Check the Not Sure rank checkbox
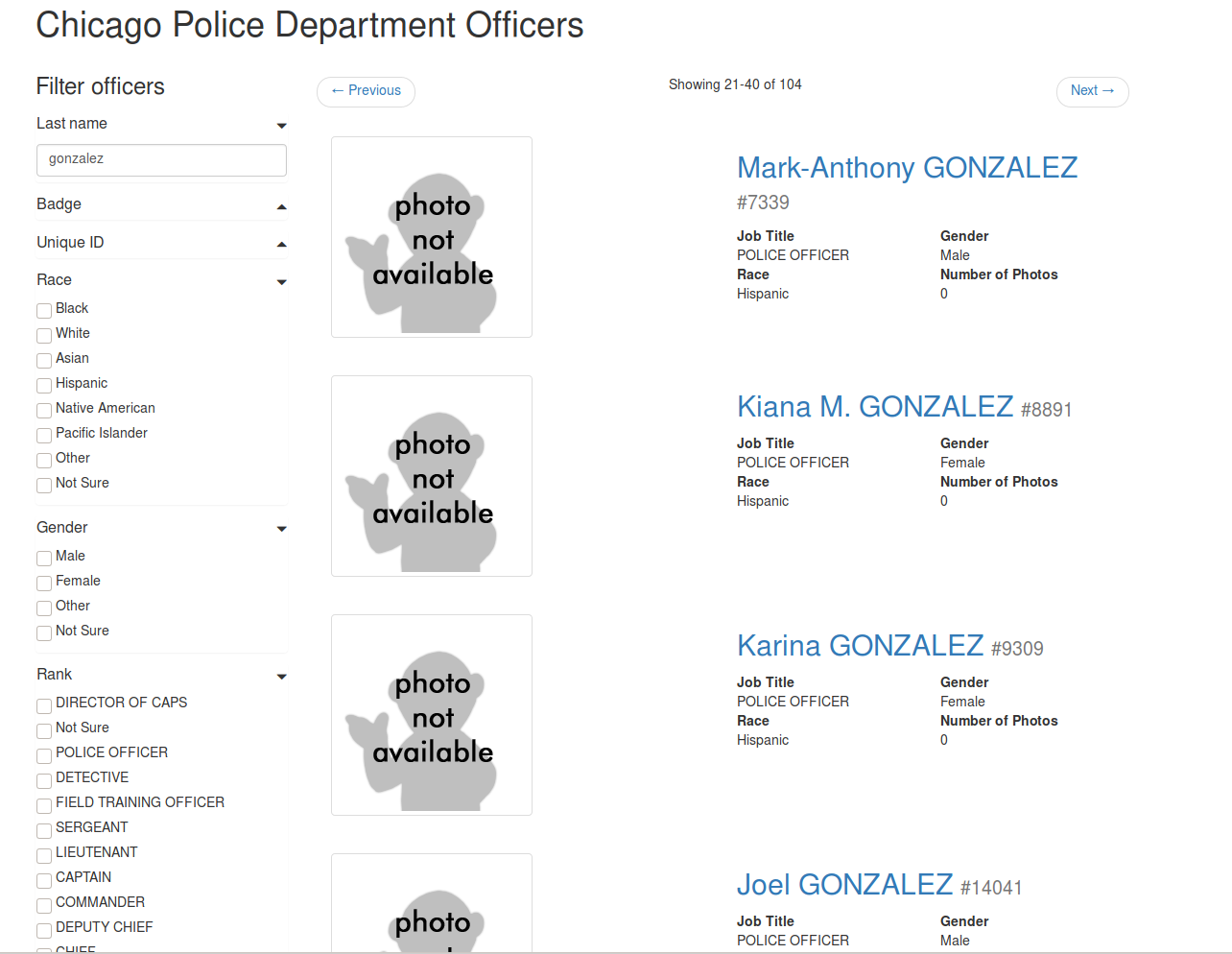The width and height of the screenshot is (1232, 954). (44, 731)
